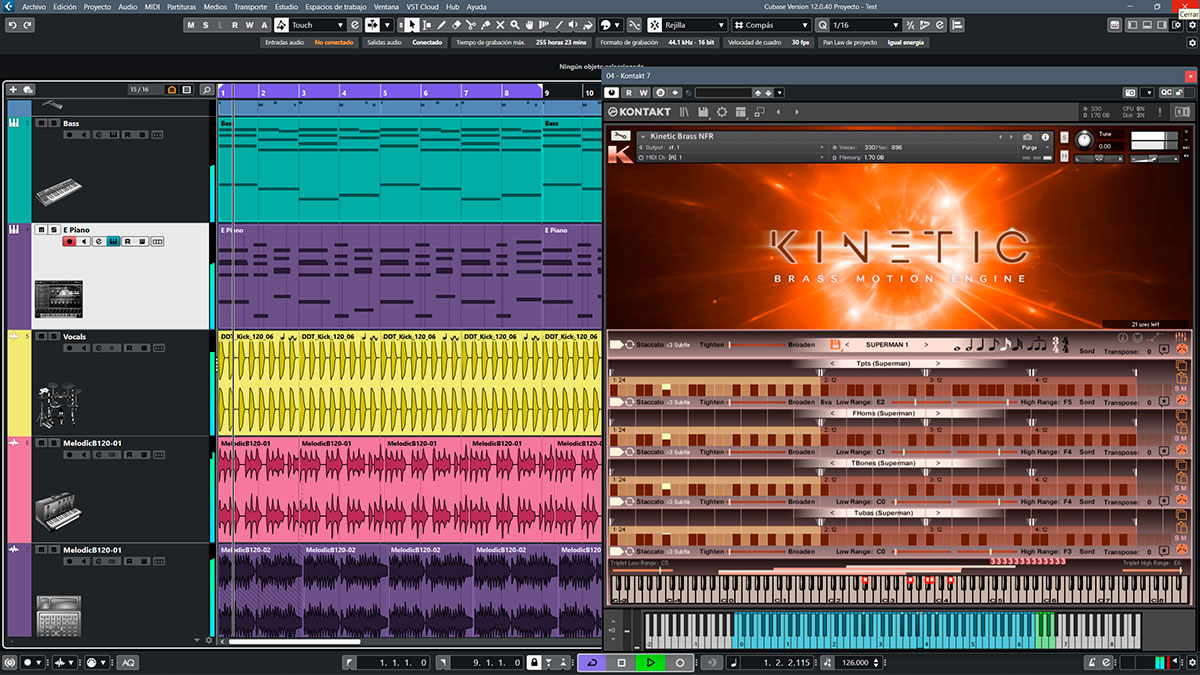This screenshot has width=1200, height=675.
Task: Open the Transporte menu
Action: coord(250,6)
